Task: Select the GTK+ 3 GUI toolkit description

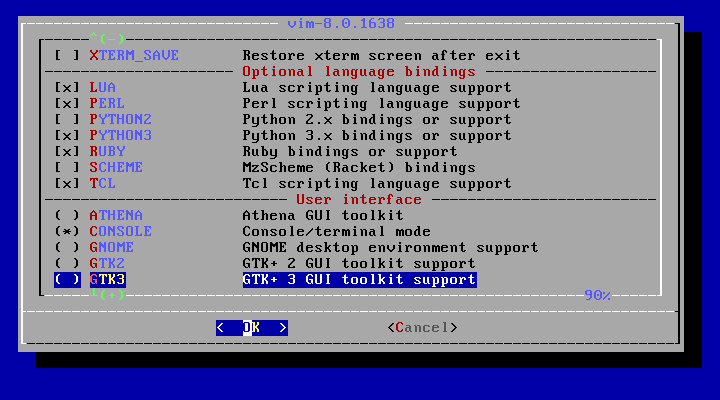Action: pos(360,280)
